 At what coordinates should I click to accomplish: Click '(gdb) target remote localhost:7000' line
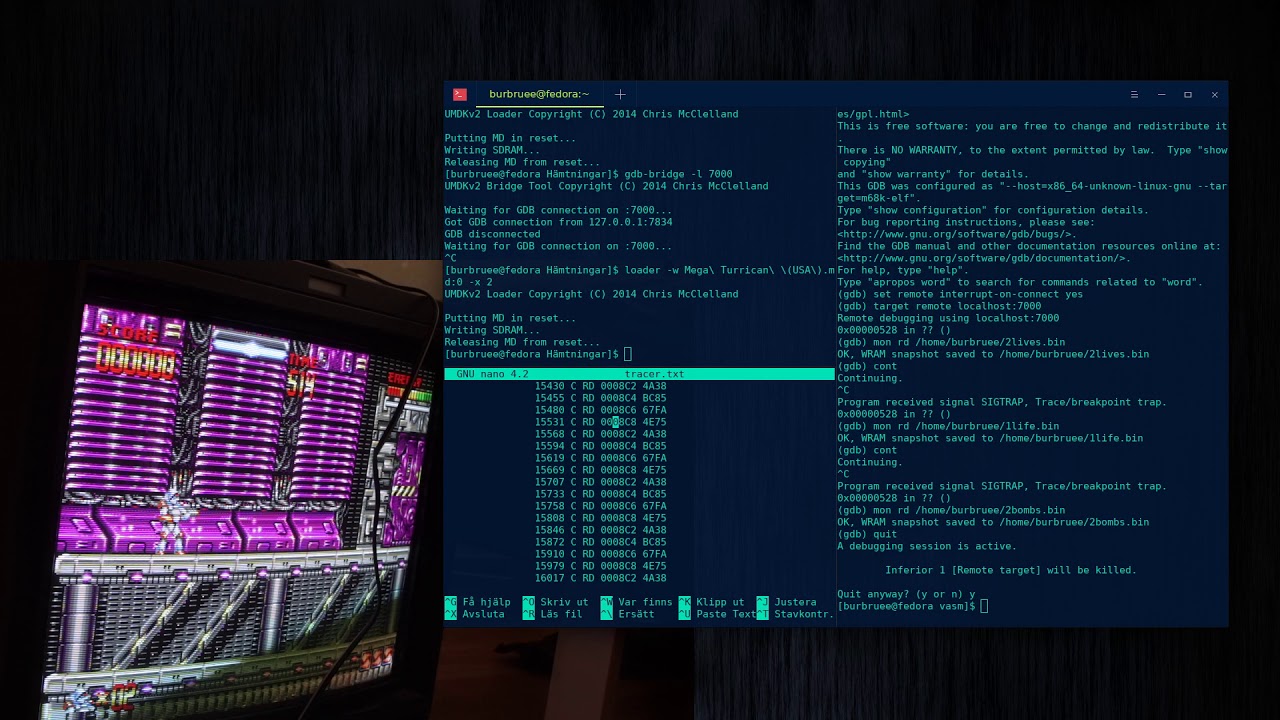pos(939,306)
